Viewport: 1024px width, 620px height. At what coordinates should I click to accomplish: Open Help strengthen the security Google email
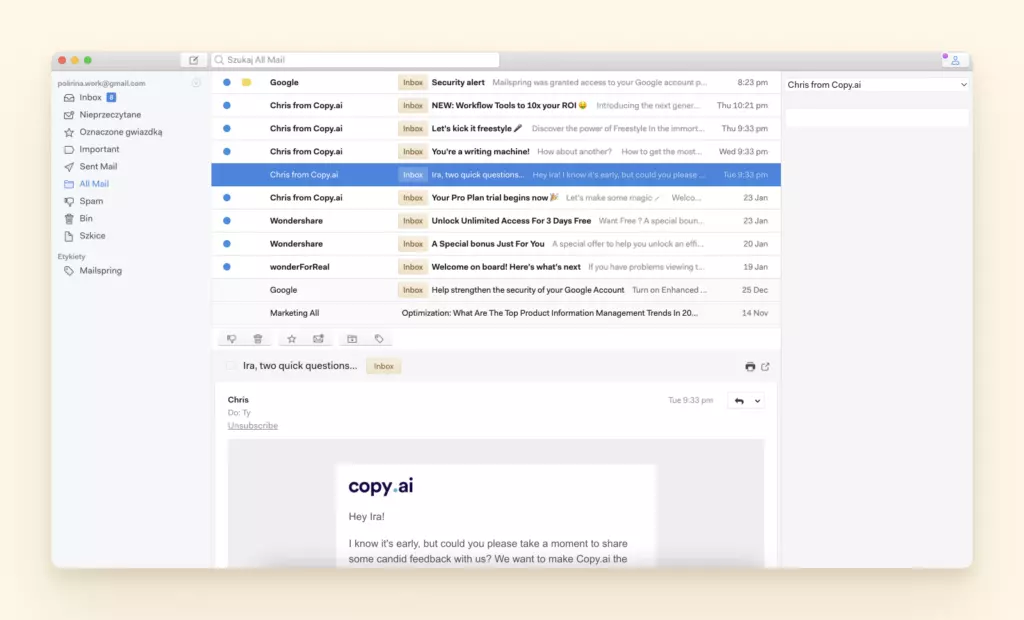[496, 290]
